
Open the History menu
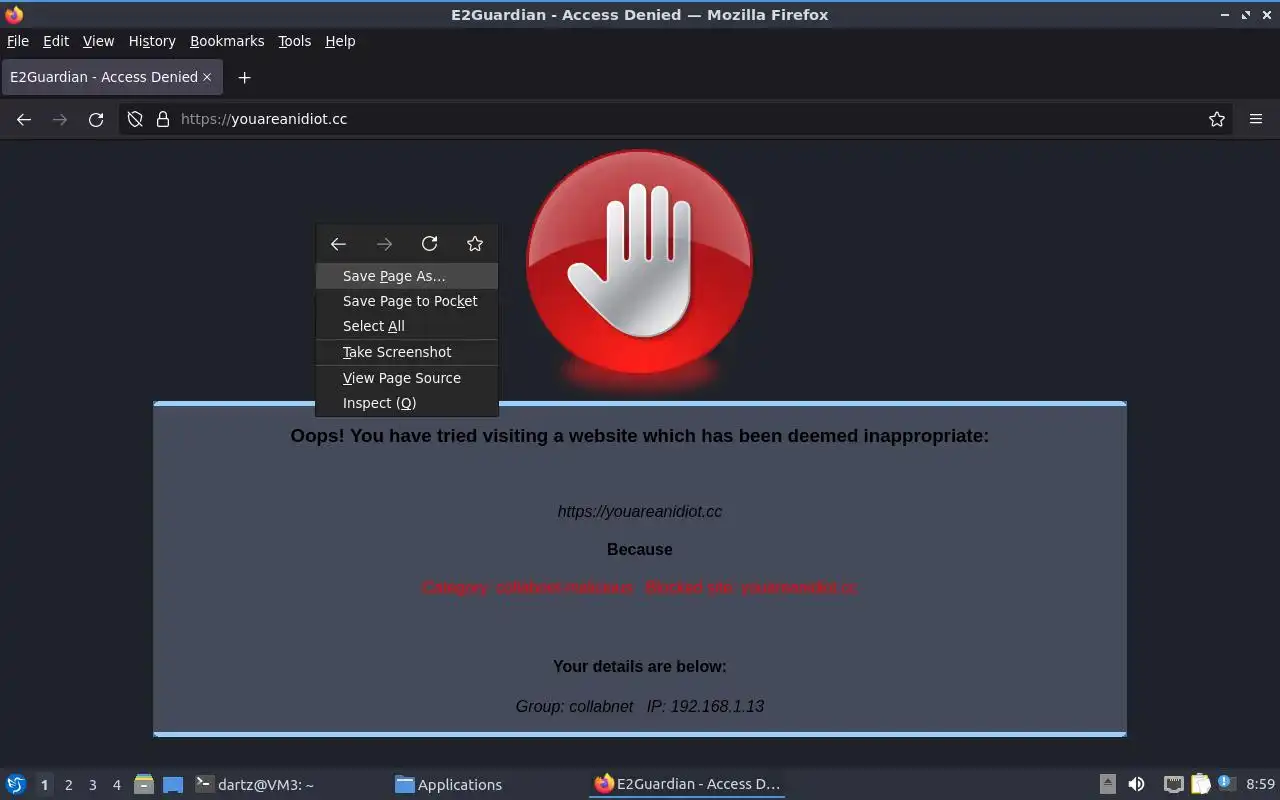[152, 41]
